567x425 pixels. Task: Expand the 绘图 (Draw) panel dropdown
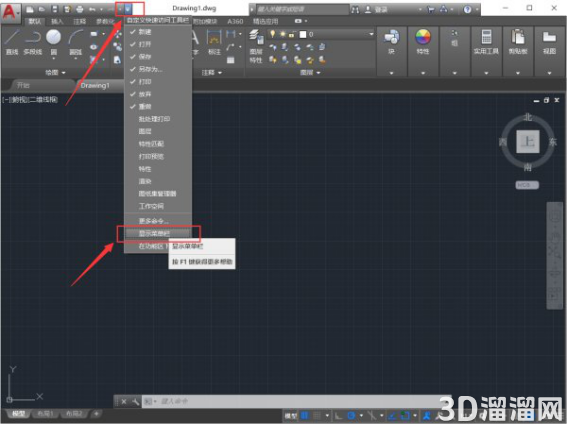tap(55, 73)
